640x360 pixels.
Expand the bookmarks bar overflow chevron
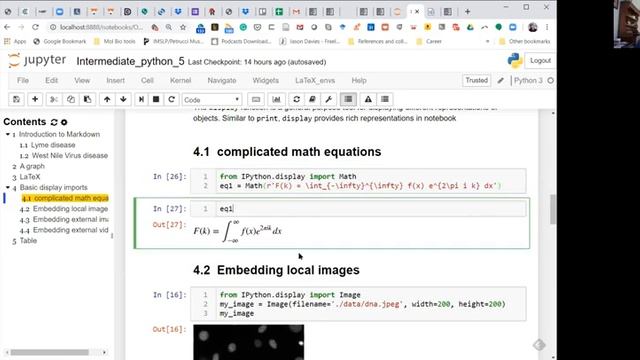tap(487, 41)
